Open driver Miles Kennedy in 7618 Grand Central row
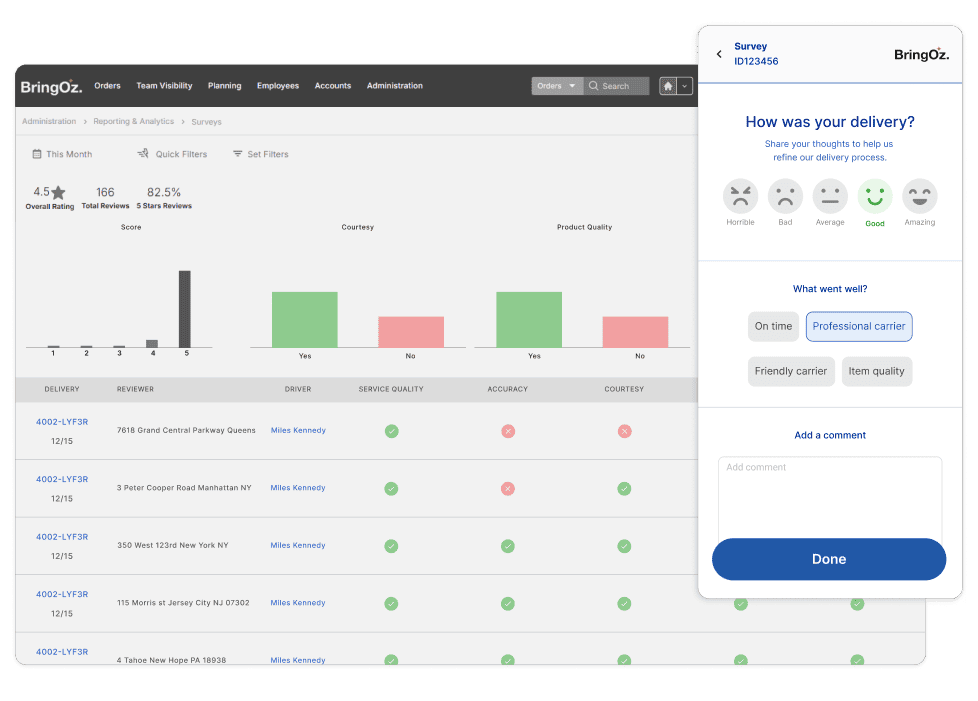This screenshot has height=701, width=978. point(298,430)
